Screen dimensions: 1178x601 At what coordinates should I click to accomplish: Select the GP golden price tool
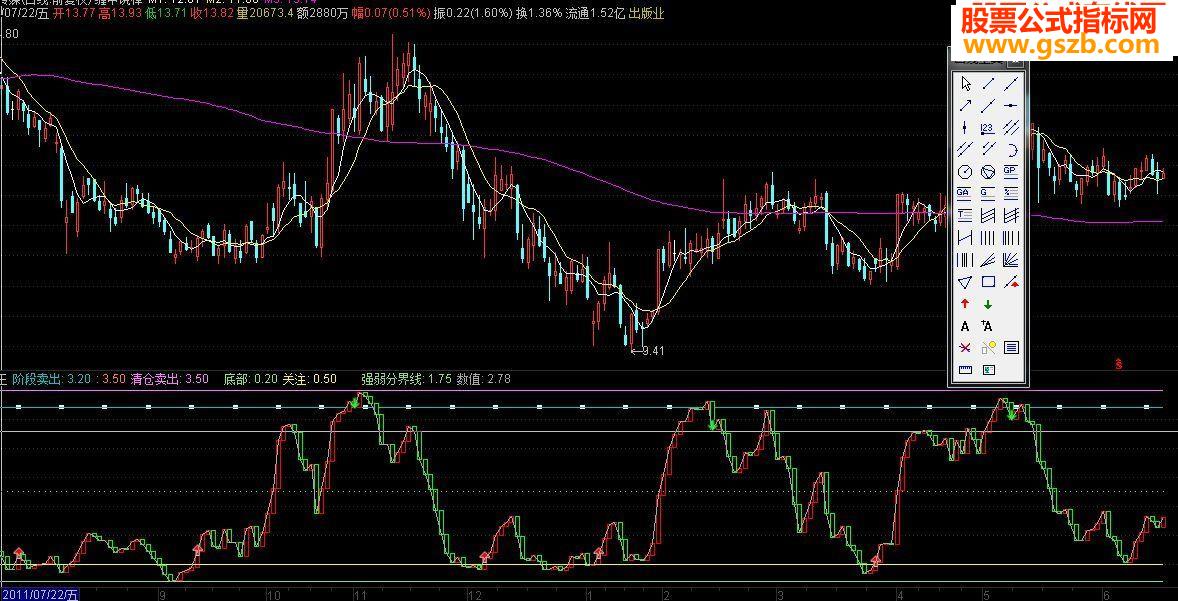[x=1010, y=171]
